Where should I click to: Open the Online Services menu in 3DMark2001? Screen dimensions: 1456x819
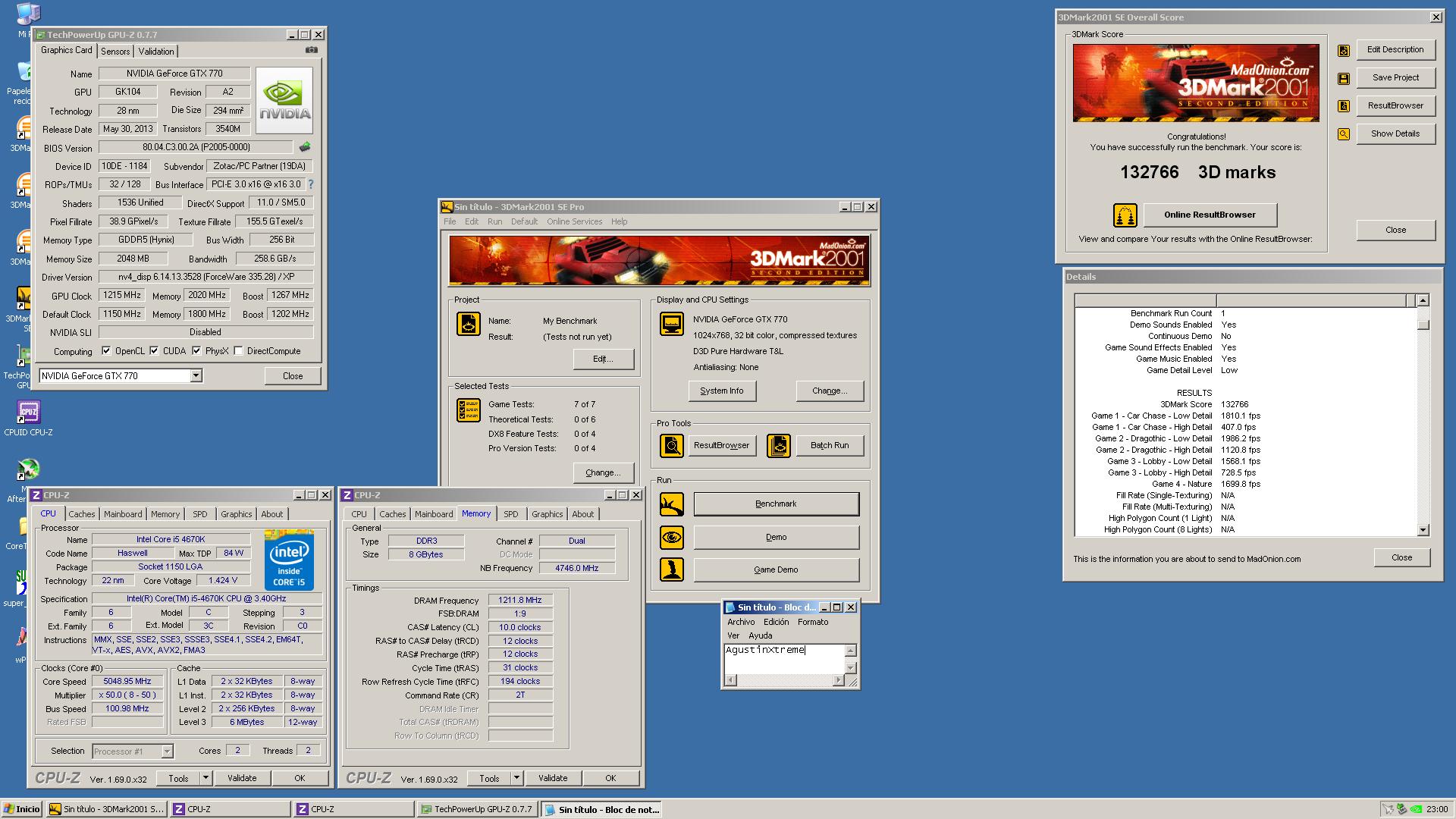click(574, 221)
